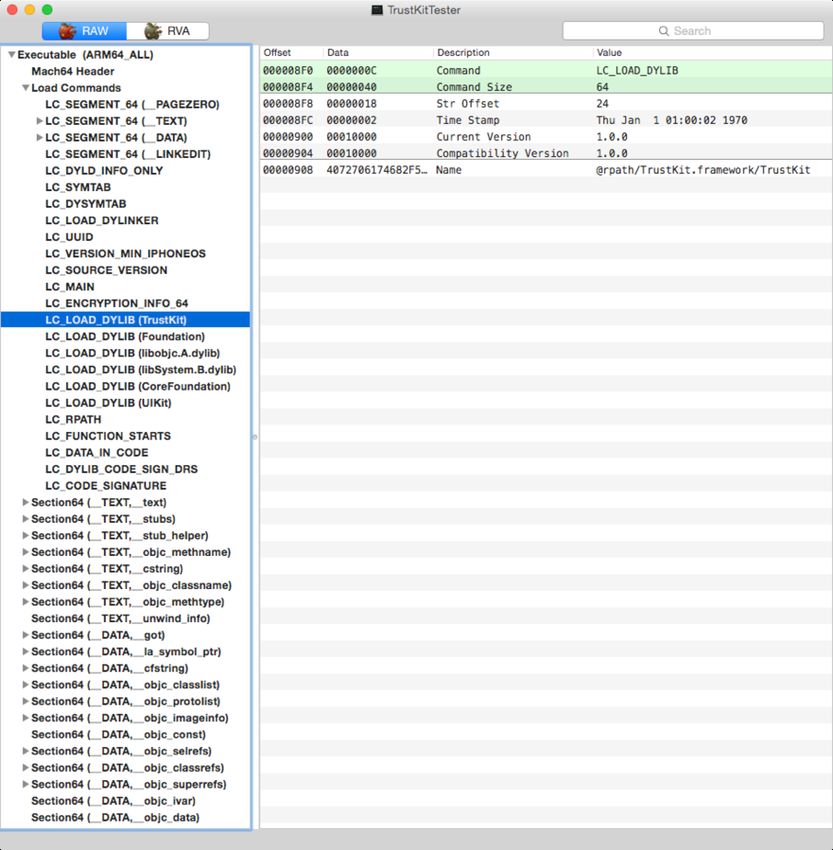Viewport: 833px width, 850px height.
Task: Click the Description column header
Action: 513,53
